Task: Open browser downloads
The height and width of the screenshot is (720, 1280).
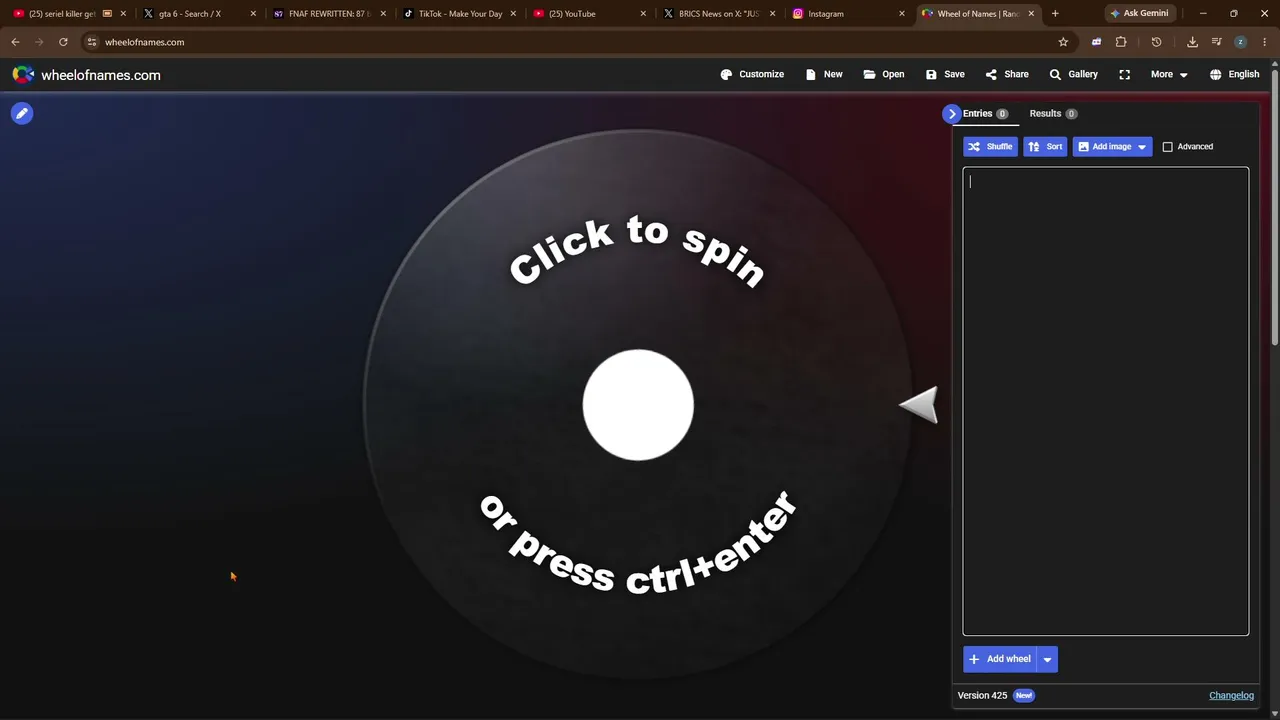Action: click(1192, 42)
